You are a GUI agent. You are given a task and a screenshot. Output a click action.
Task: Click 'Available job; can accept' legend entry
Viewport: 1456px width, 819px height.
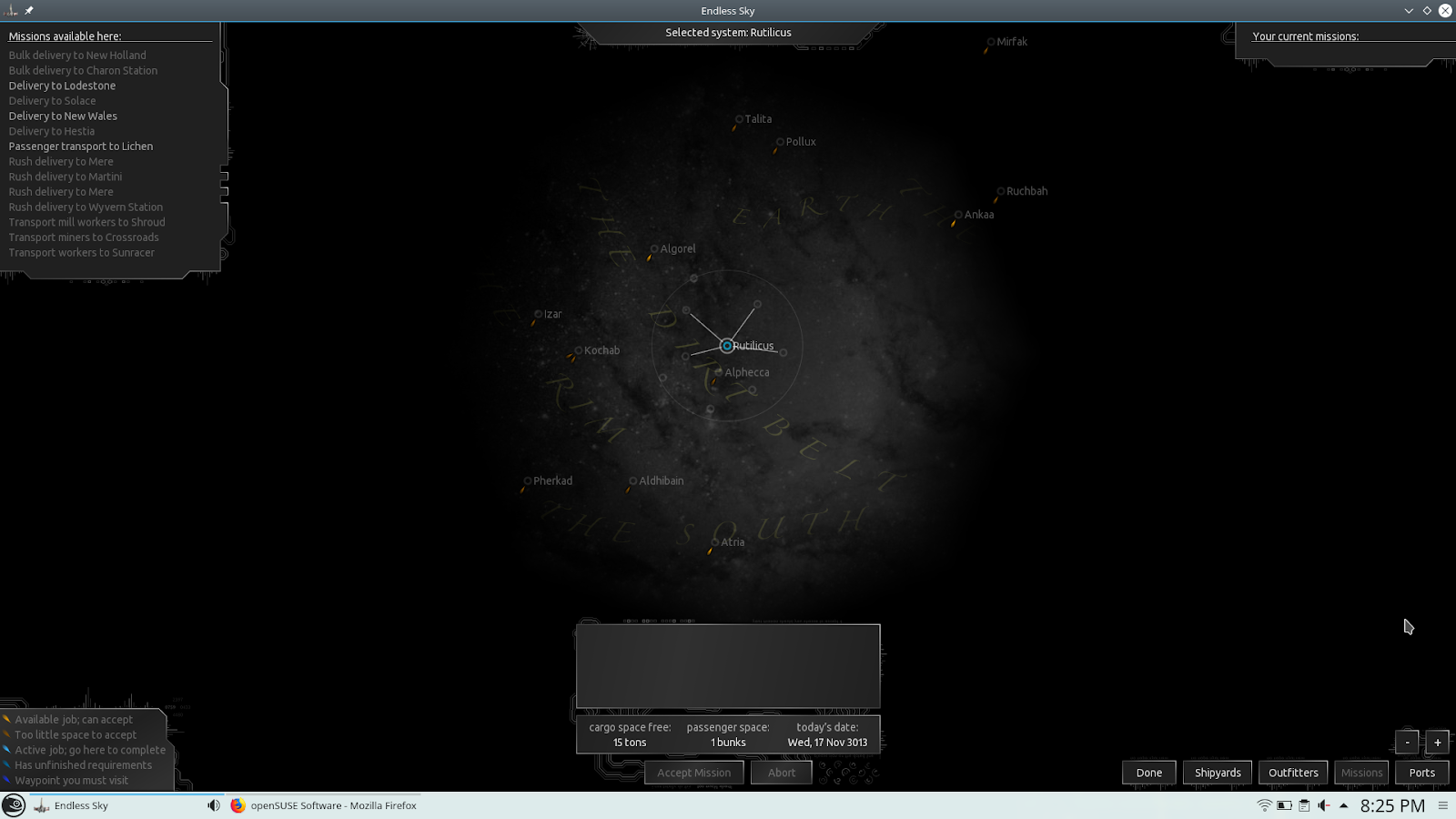[x=74, y=720]
